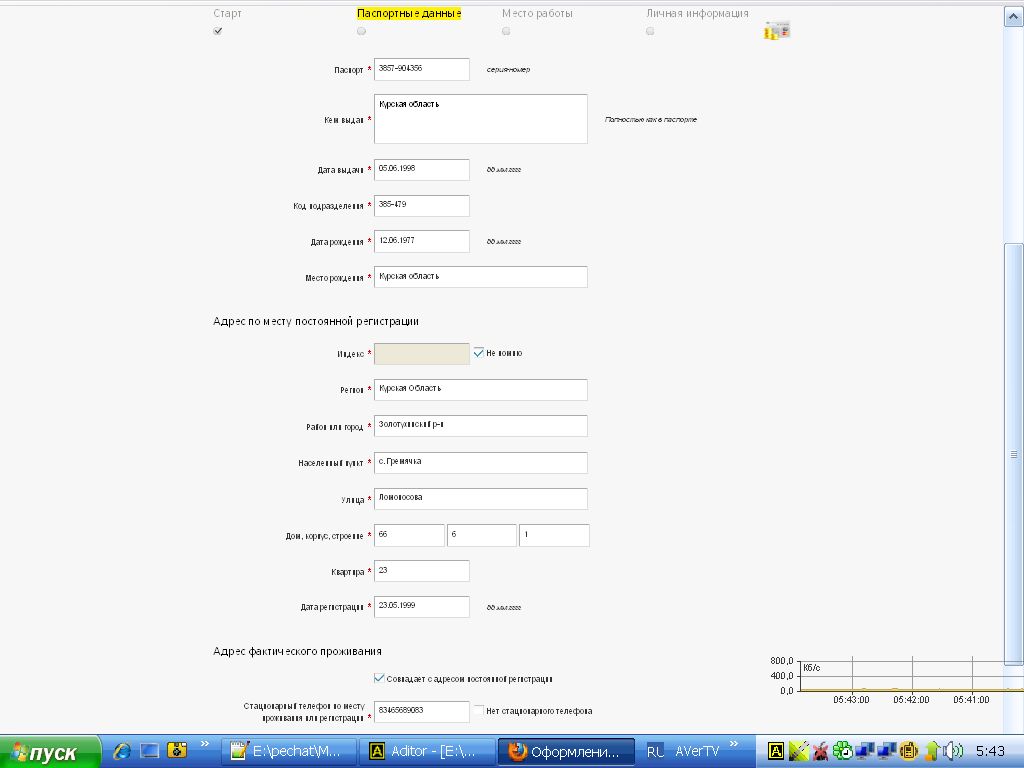The height and width of the screenshot is (768, 1024).
Task: Click the Полностью как в паспорте hint
Action: 650,120
